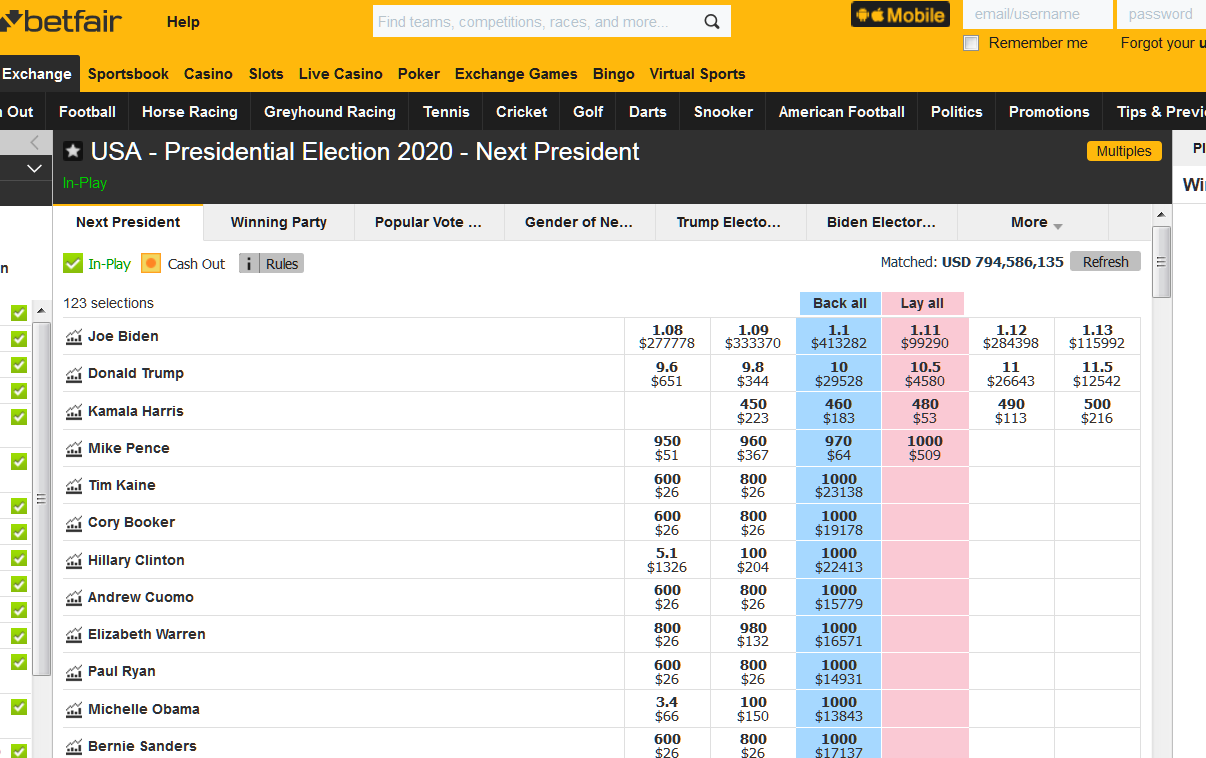Refresh the market prices
Viewport: 1206px width, 758px height.
click(x=1105, y=262)
